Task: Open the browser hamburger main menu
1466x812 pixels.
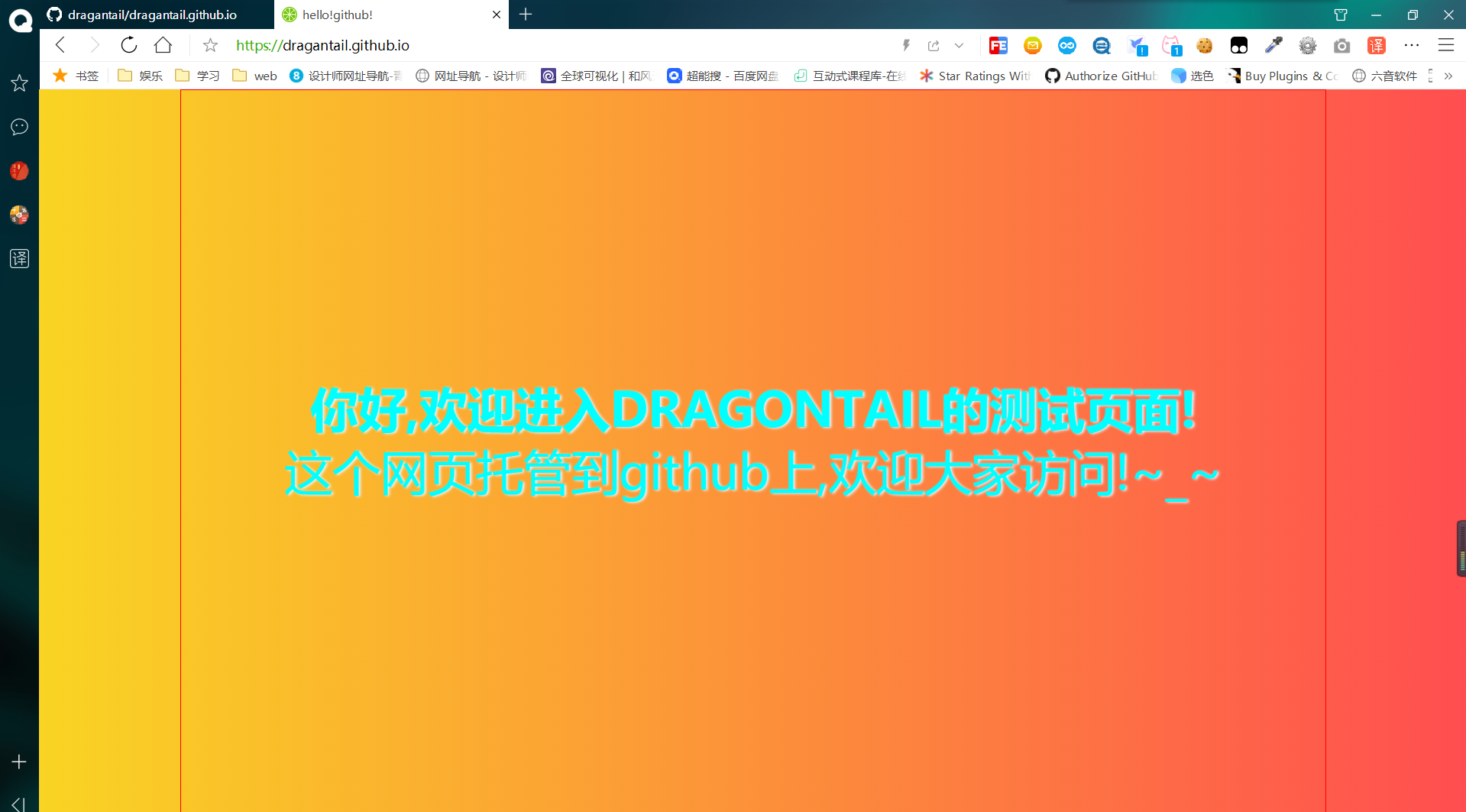Action: click(x=1446, y=45)
